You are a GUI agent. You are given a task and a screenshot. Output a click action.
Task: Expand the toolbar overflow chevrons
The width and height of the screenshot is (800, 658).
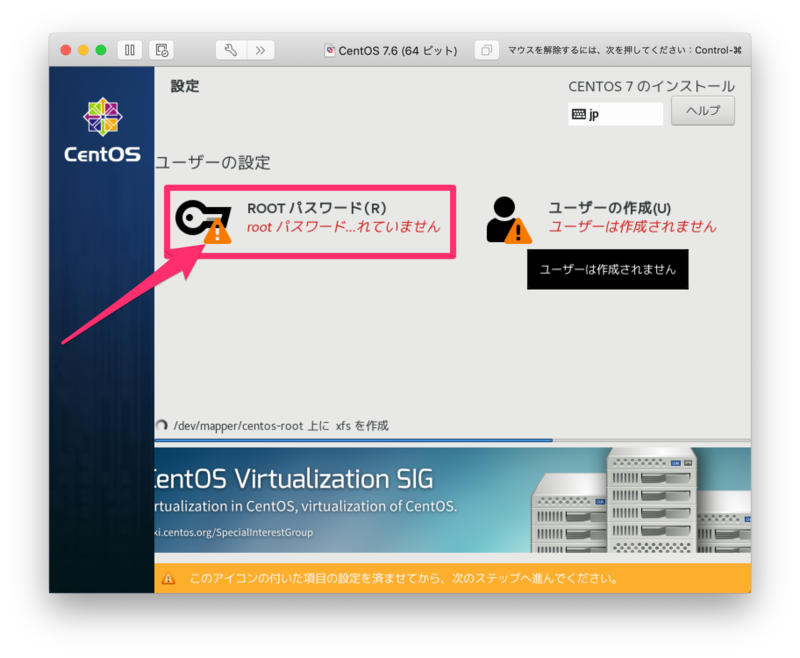pos(261,50)
